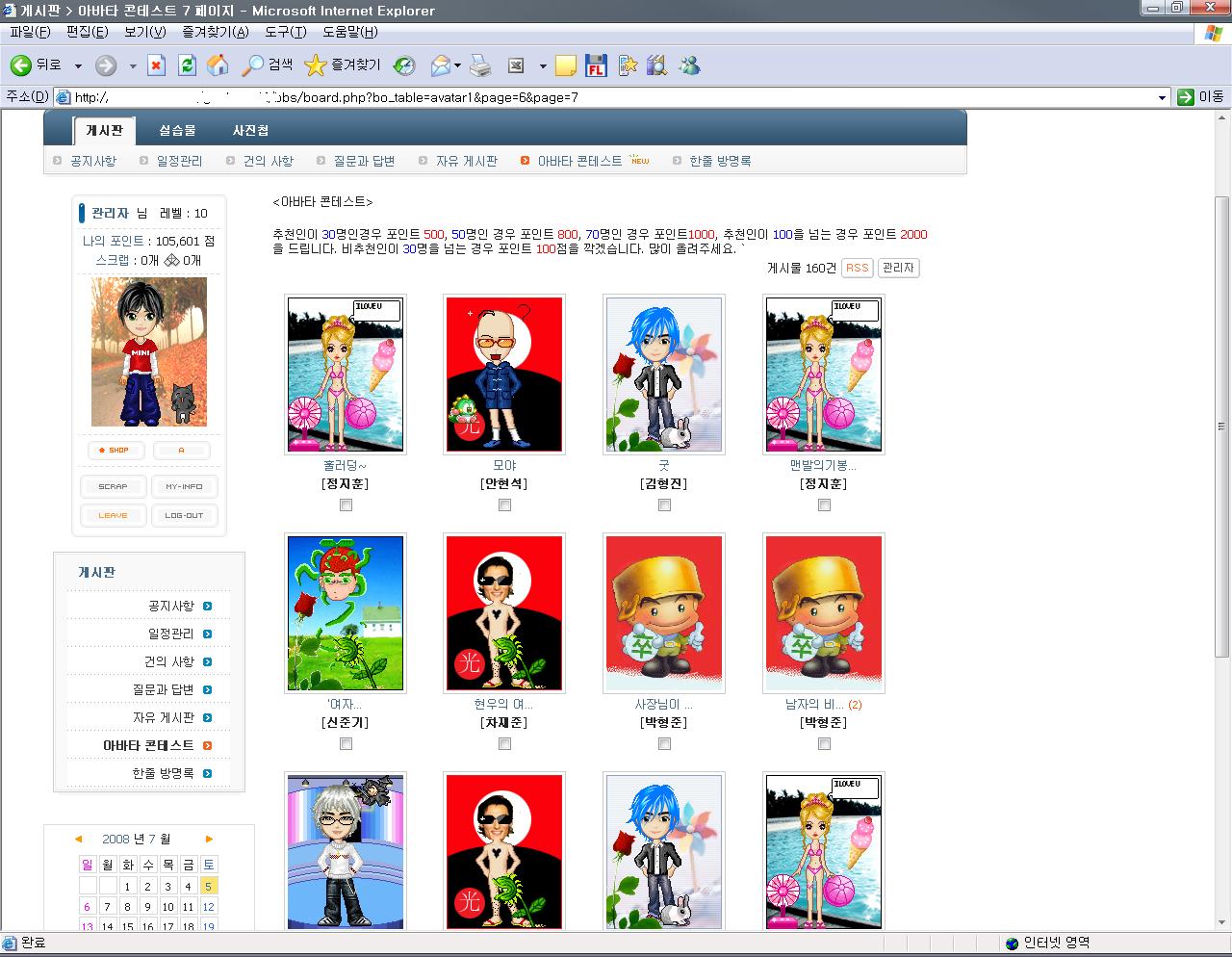
Task: Open the 즐겨찾기(A) menu
Action: 215,32
